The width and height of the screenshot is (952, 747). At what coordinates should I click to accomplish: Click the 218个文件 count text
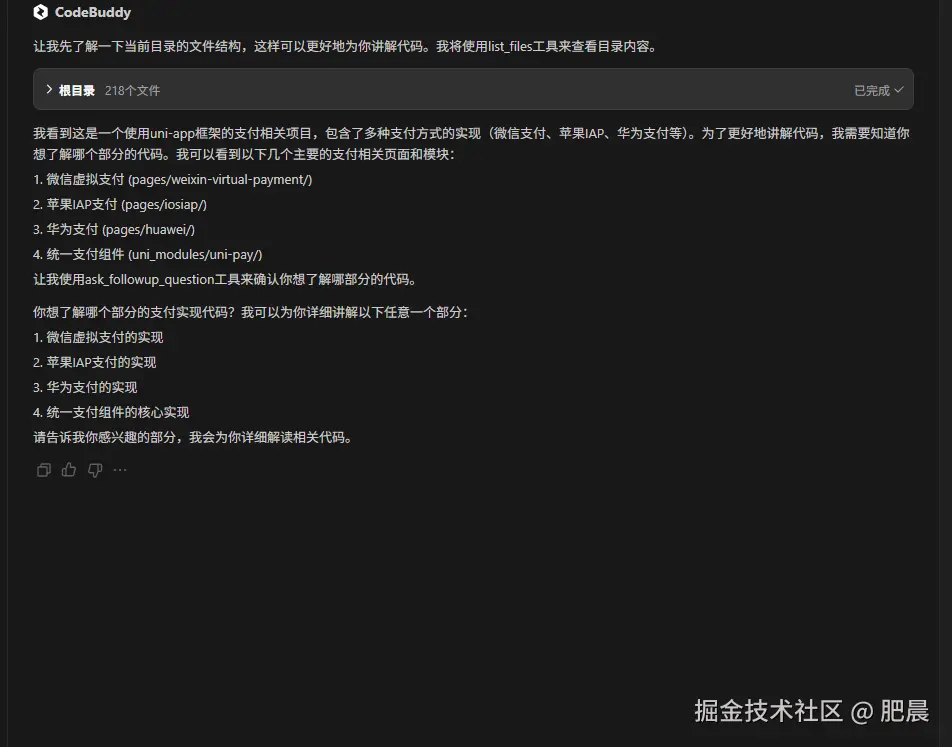pyautogui.click(x=132, y=90)
